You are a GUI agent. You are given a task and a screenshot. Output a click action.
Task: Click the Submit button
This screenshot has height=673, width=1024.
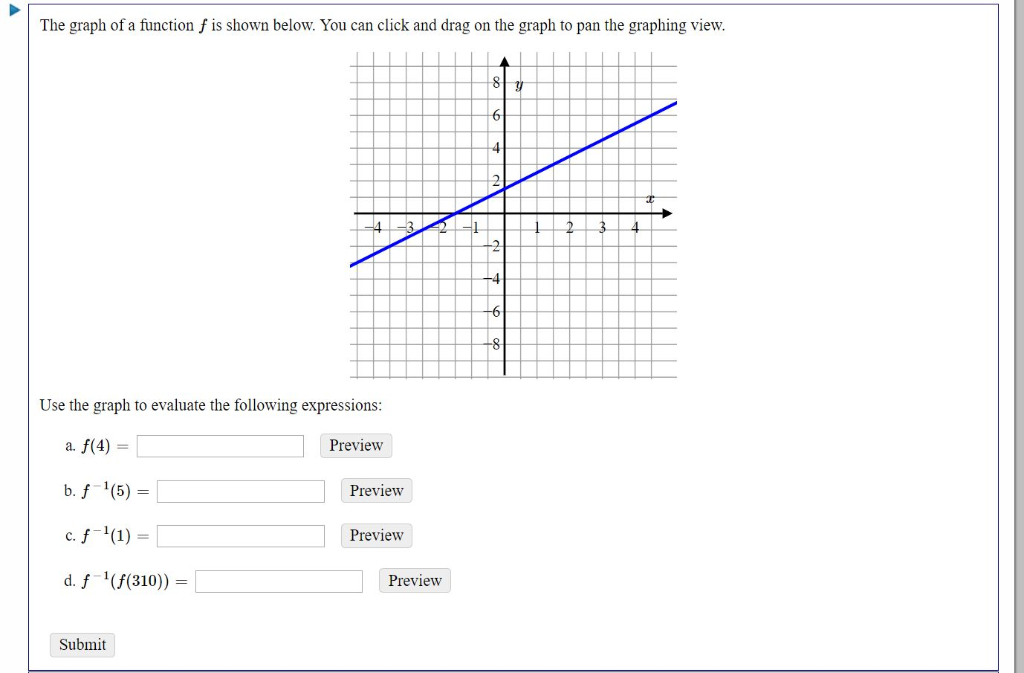81,644
